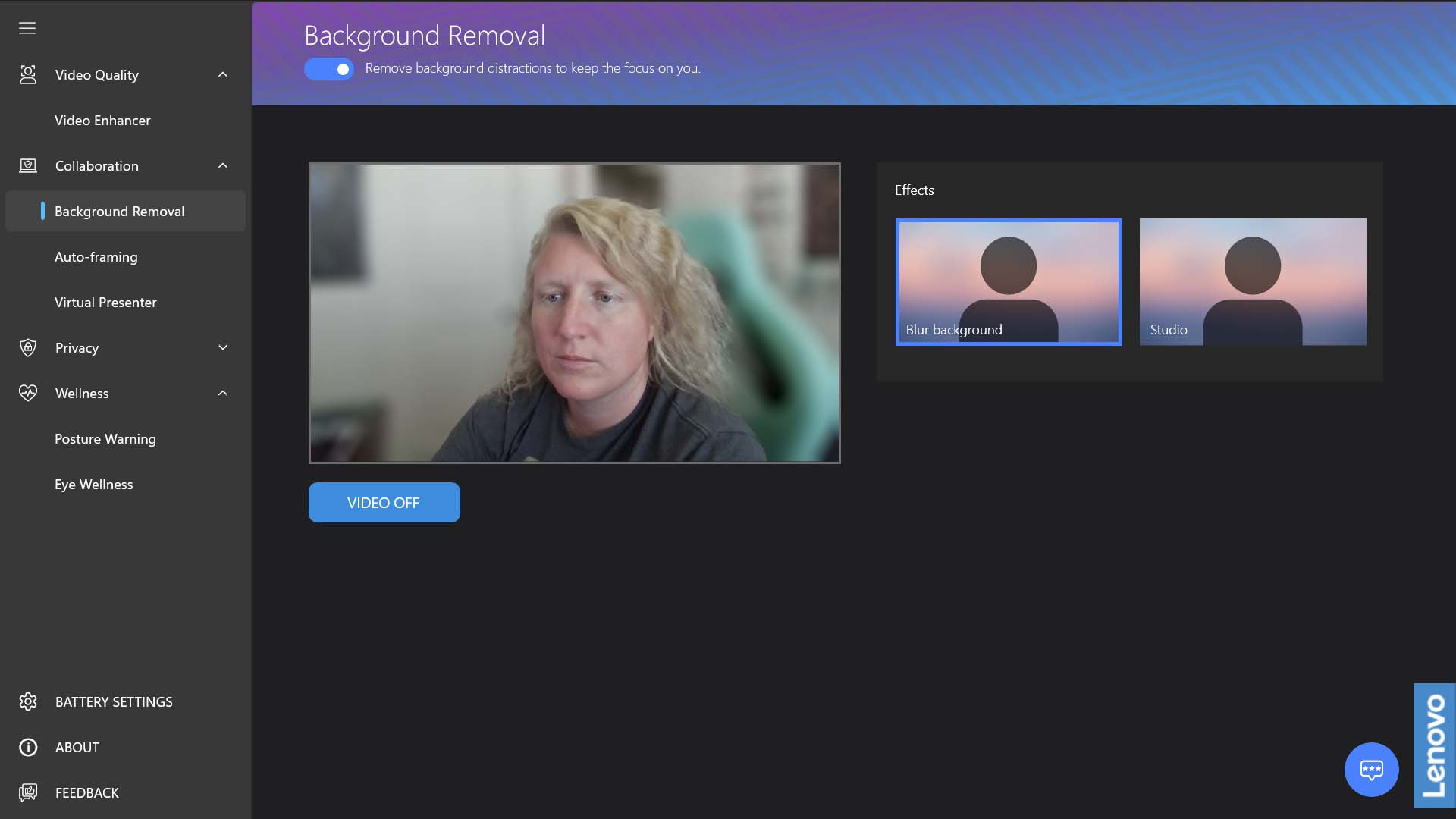Click the Privacy section icon in sidebar

coord(28,347)
